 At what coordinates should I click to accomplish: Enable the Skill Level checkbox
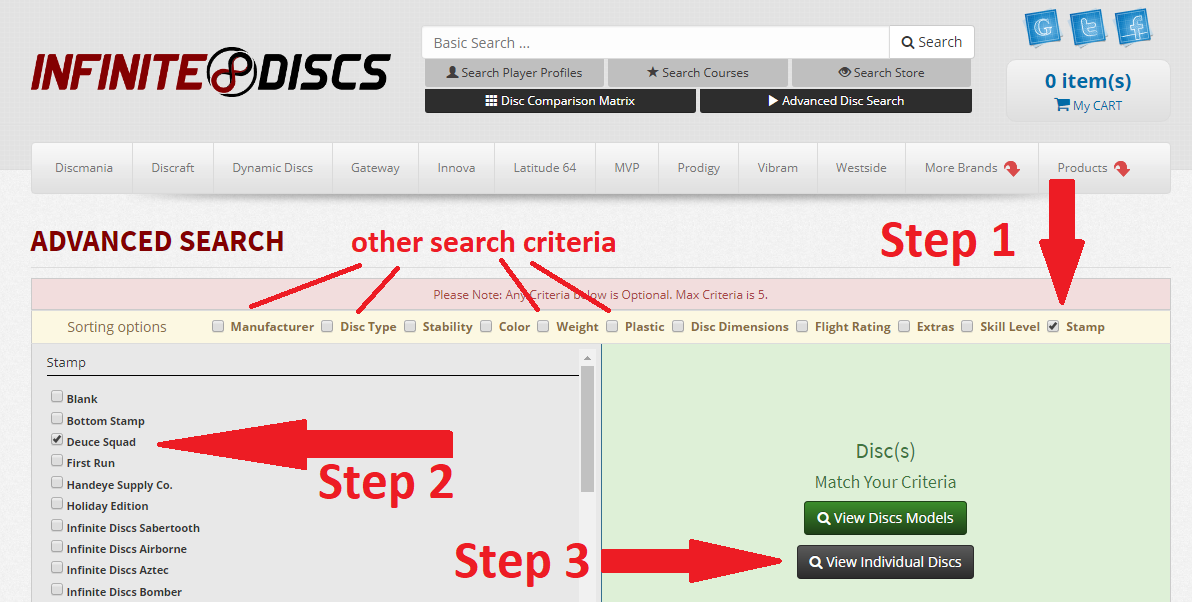[x=967, y=326]
